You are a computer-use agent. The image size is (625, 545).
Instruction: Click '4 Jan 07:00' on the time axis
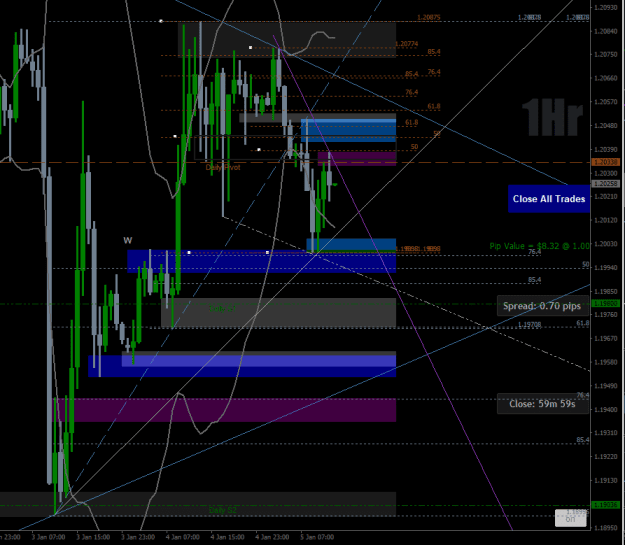183,537
